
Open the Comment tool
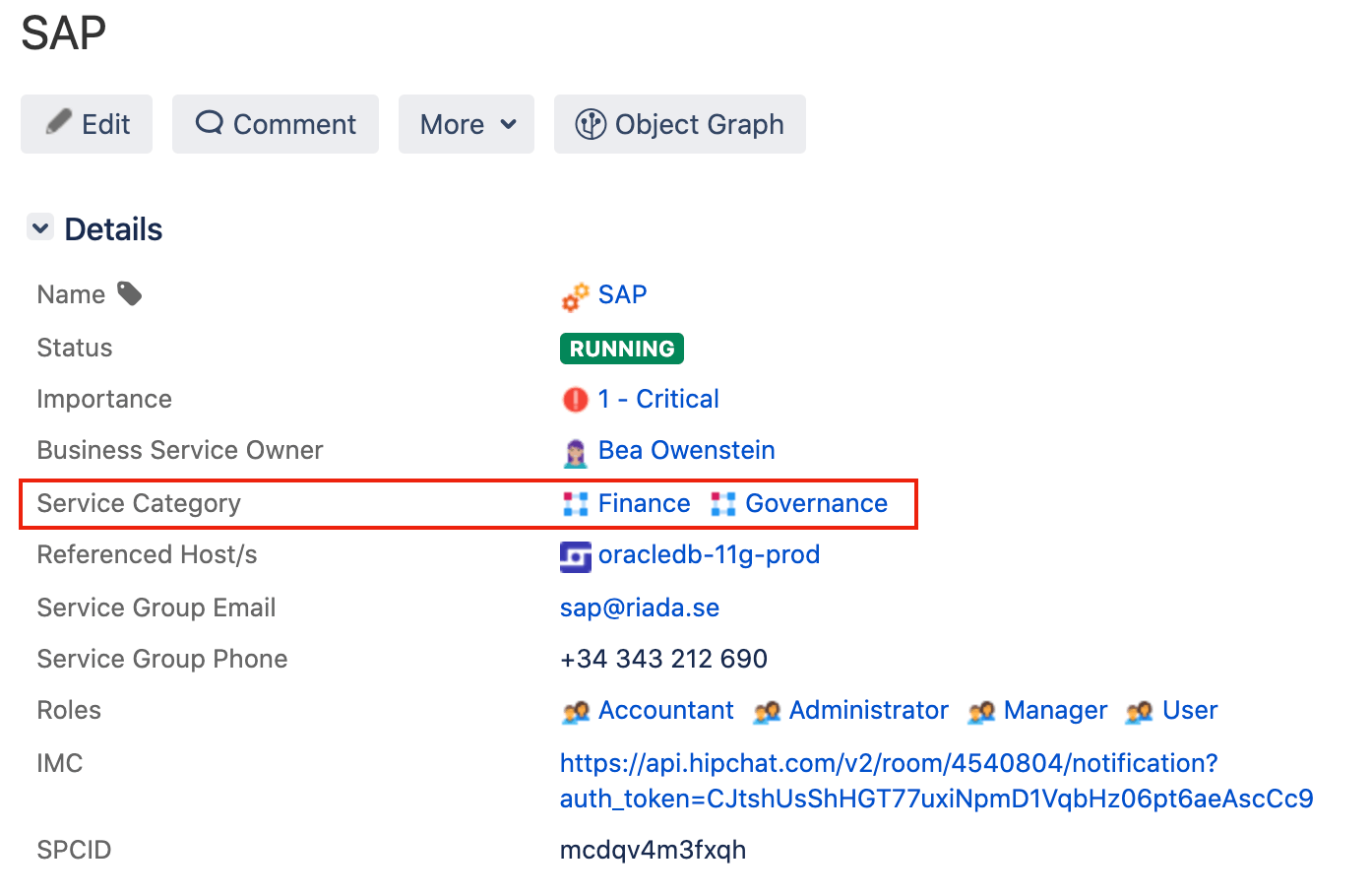[275, 124]
